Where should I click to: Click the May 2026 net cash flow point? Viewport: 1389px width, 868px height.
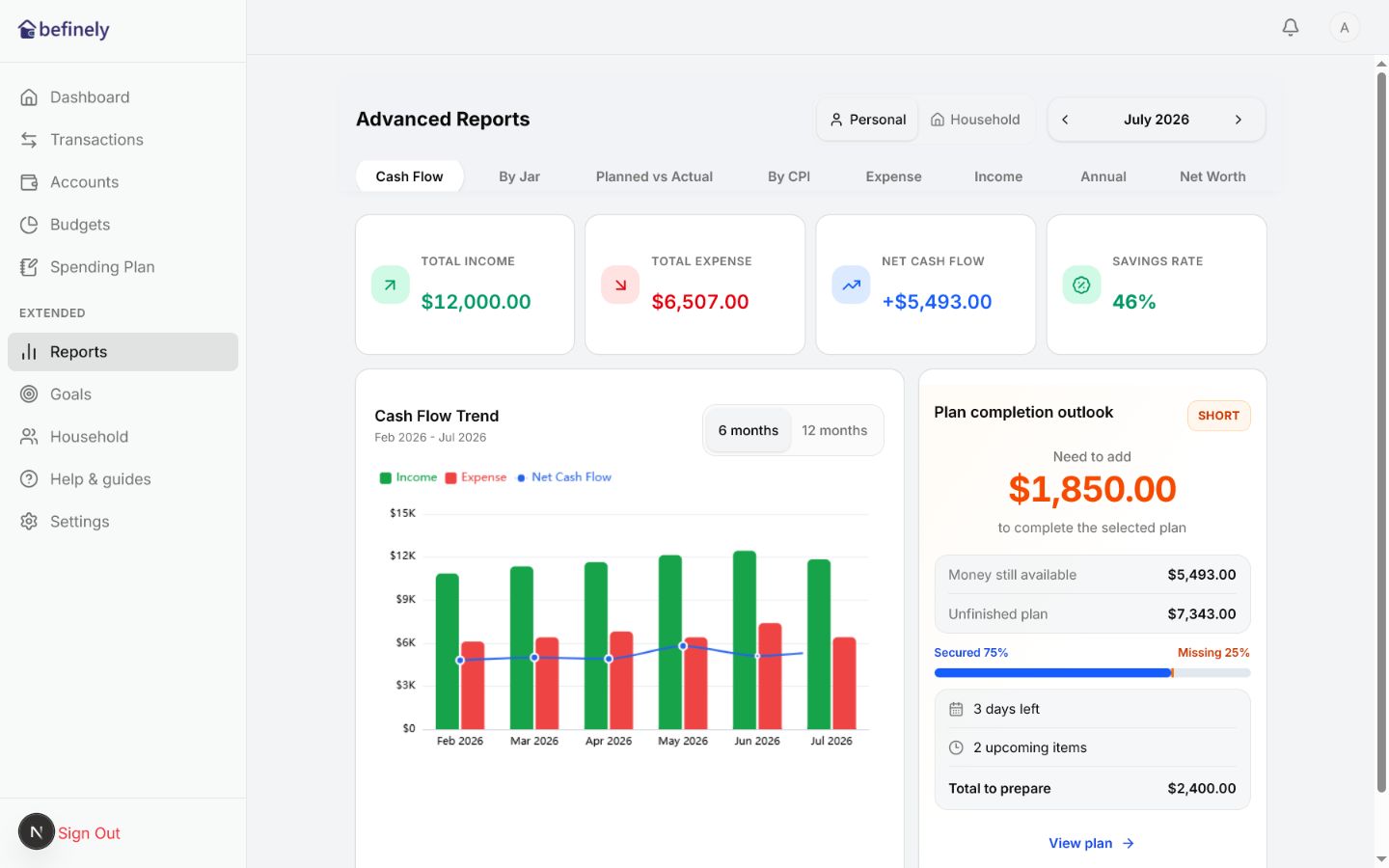click(x=683, y=646)
